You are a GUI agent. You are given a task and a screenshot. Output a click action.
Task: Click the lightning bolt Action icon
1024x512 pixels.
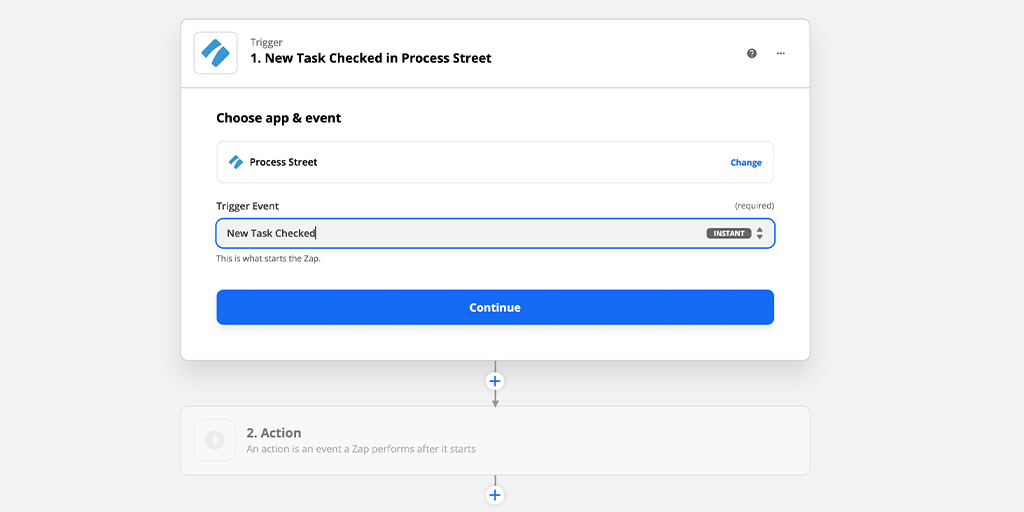click(x=214, y=440)
